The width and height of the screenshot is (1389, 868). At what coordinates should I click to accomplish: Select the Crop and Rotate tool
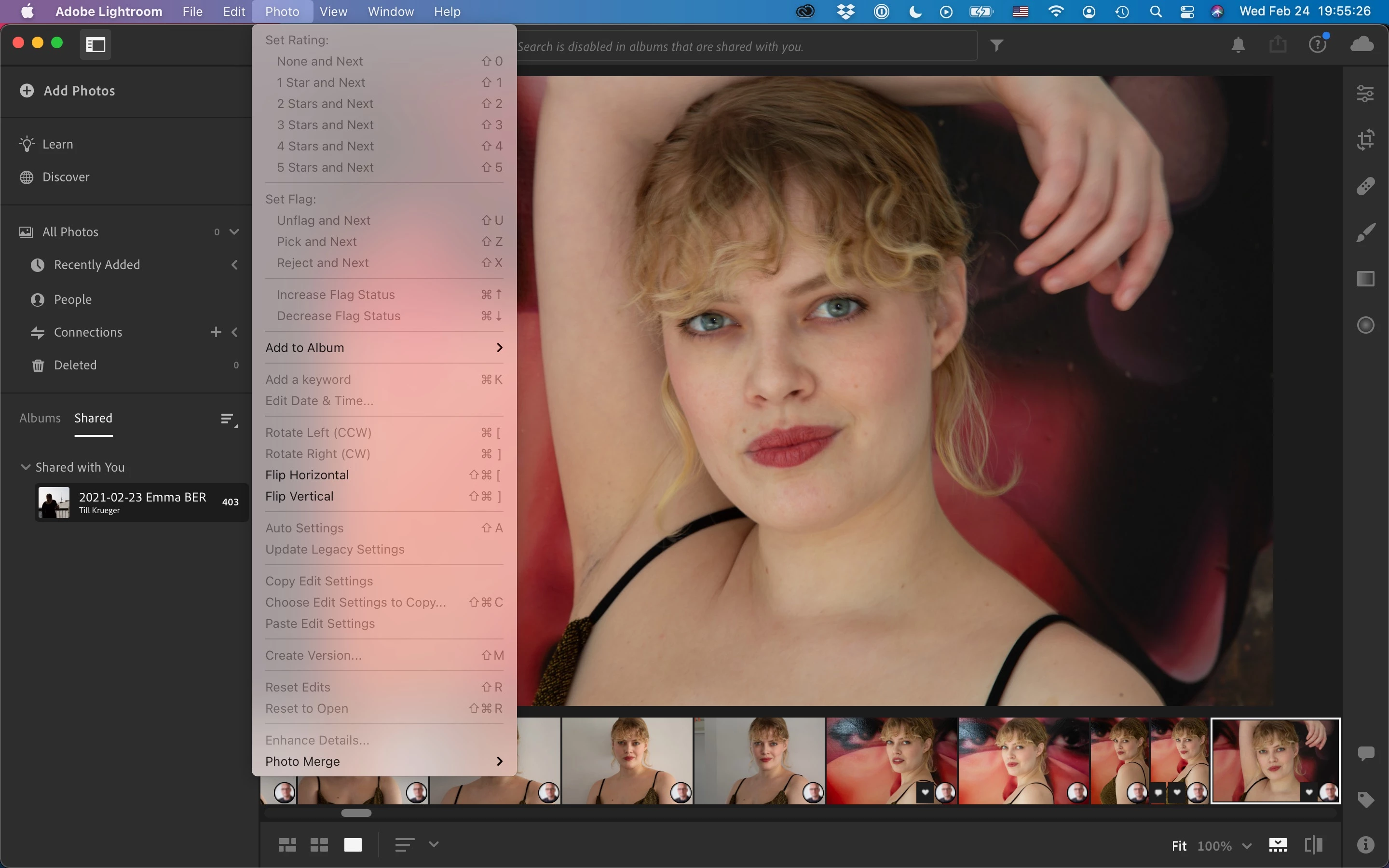tap(1365, 139)
